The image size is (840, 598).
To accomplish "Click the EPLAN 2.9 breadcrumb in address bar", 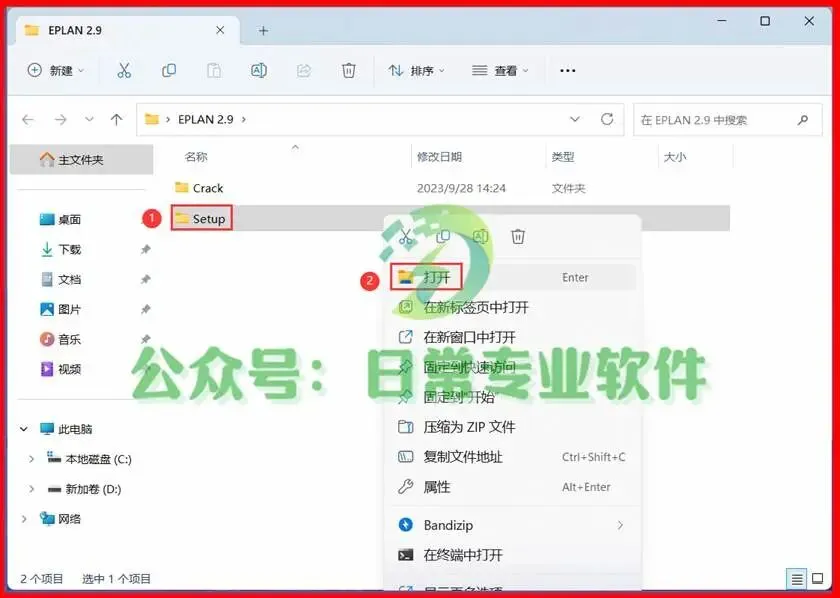I will coord(206,119).
